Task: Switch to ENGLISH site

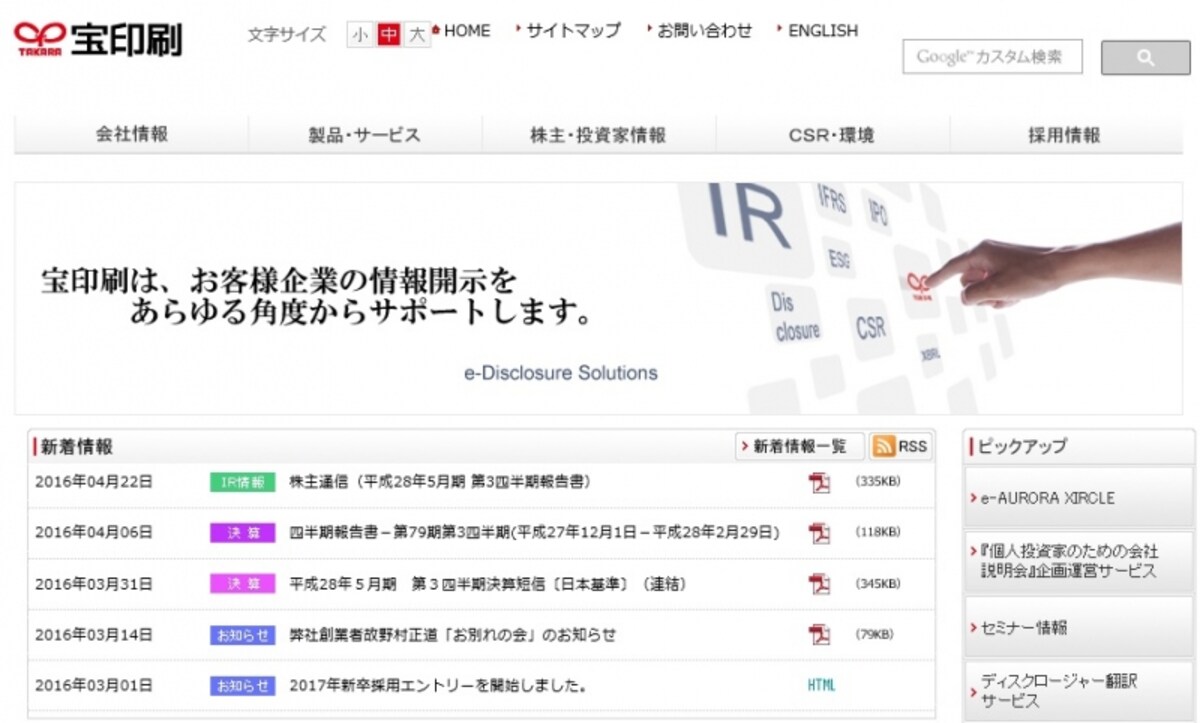Action: coord(823,31)
